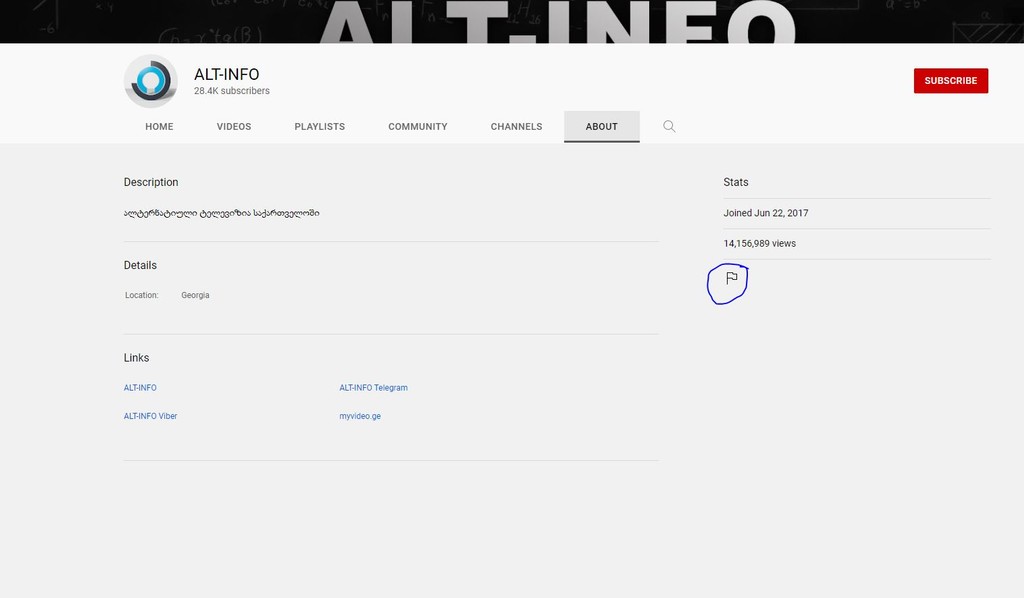The width and height of the screenshot is (1024, 598).
Task: Click the ALT-INFO channel avatar
Action: tap(151, 81)
